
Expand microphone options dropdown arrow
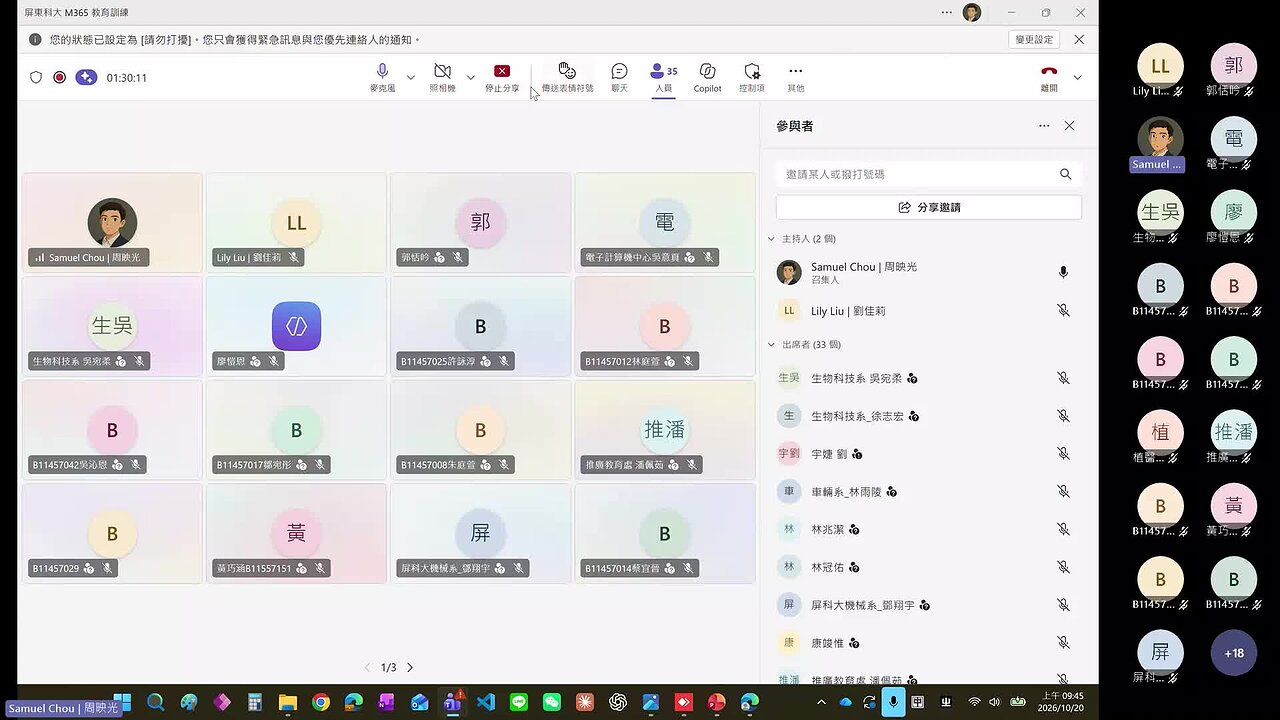click(410, 77)
